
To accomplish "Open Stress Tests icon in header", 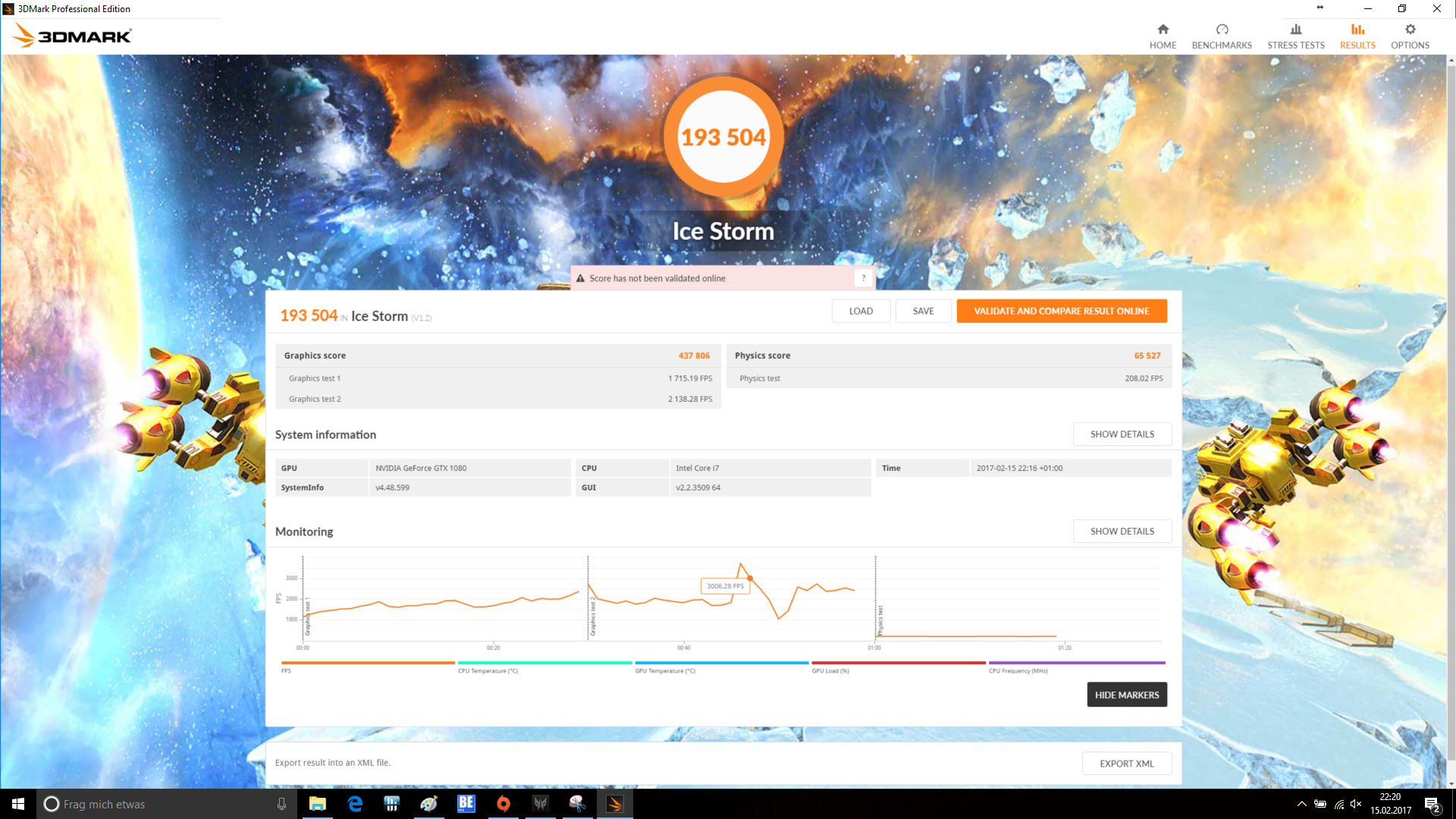I will [x=1296, y=30].
